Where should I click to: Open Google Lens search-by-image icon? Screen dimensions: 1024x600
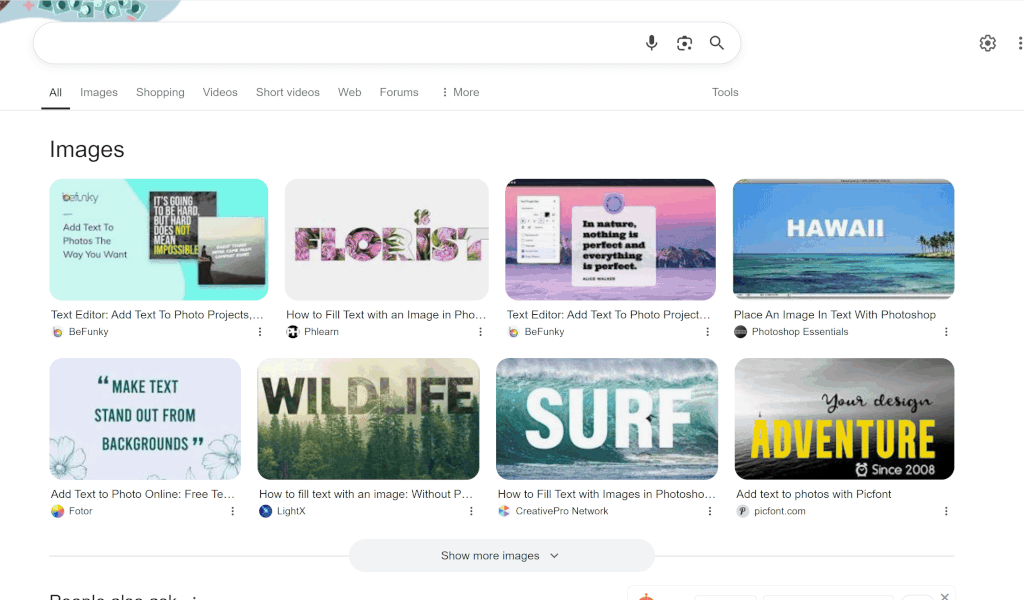point(684,43)
